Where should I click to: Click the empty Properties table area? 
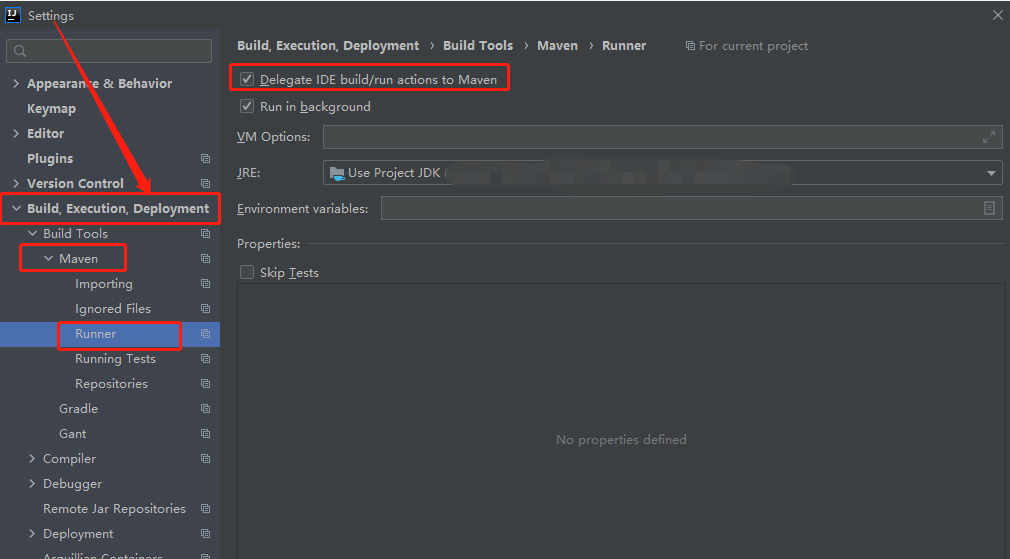coord(621,421)
